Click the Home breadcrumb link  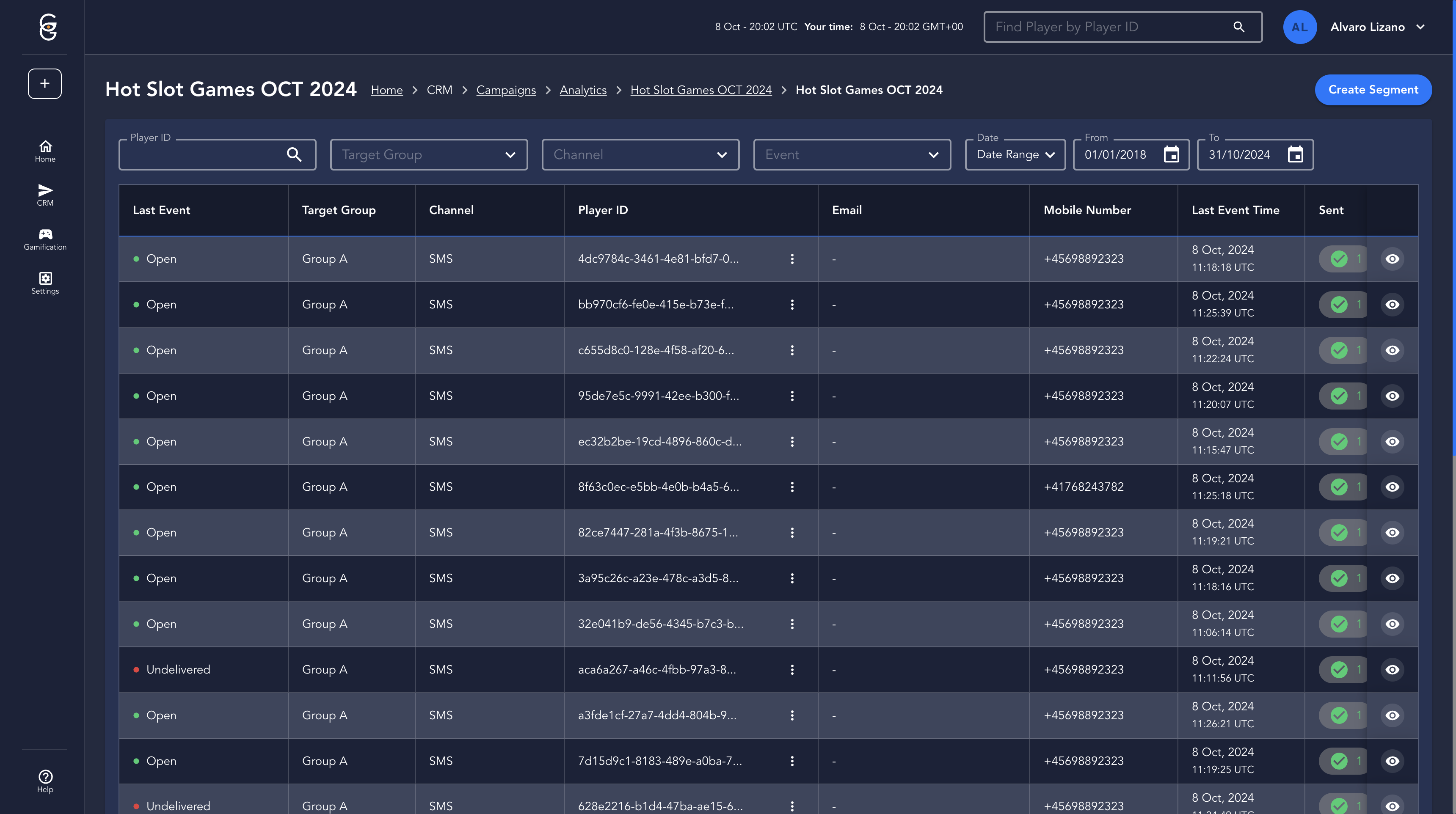(x=386, y=90)
